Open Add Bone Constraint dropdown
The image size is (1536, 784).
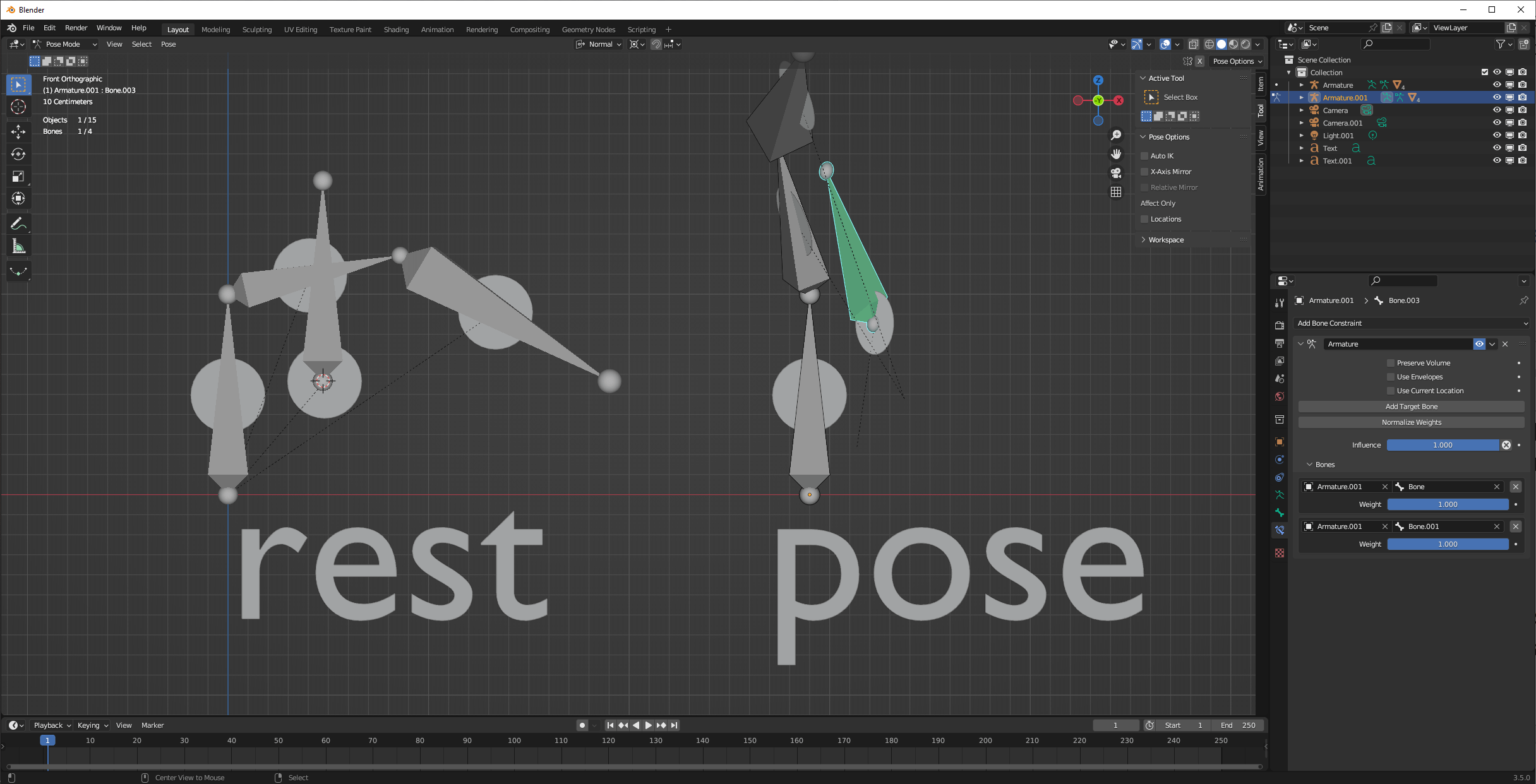[x=1412, y=323]
